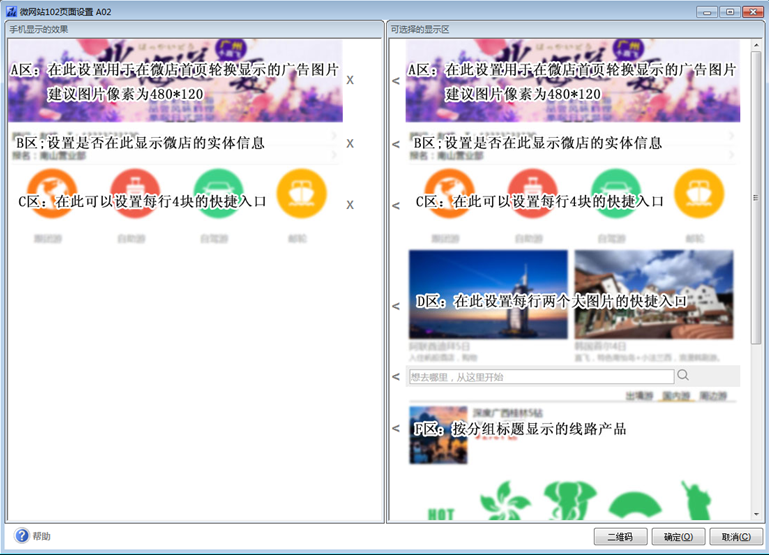This screenshot has width=769, height=556.
Task: Click the green HOT label
Action: [x=441, y=514]
